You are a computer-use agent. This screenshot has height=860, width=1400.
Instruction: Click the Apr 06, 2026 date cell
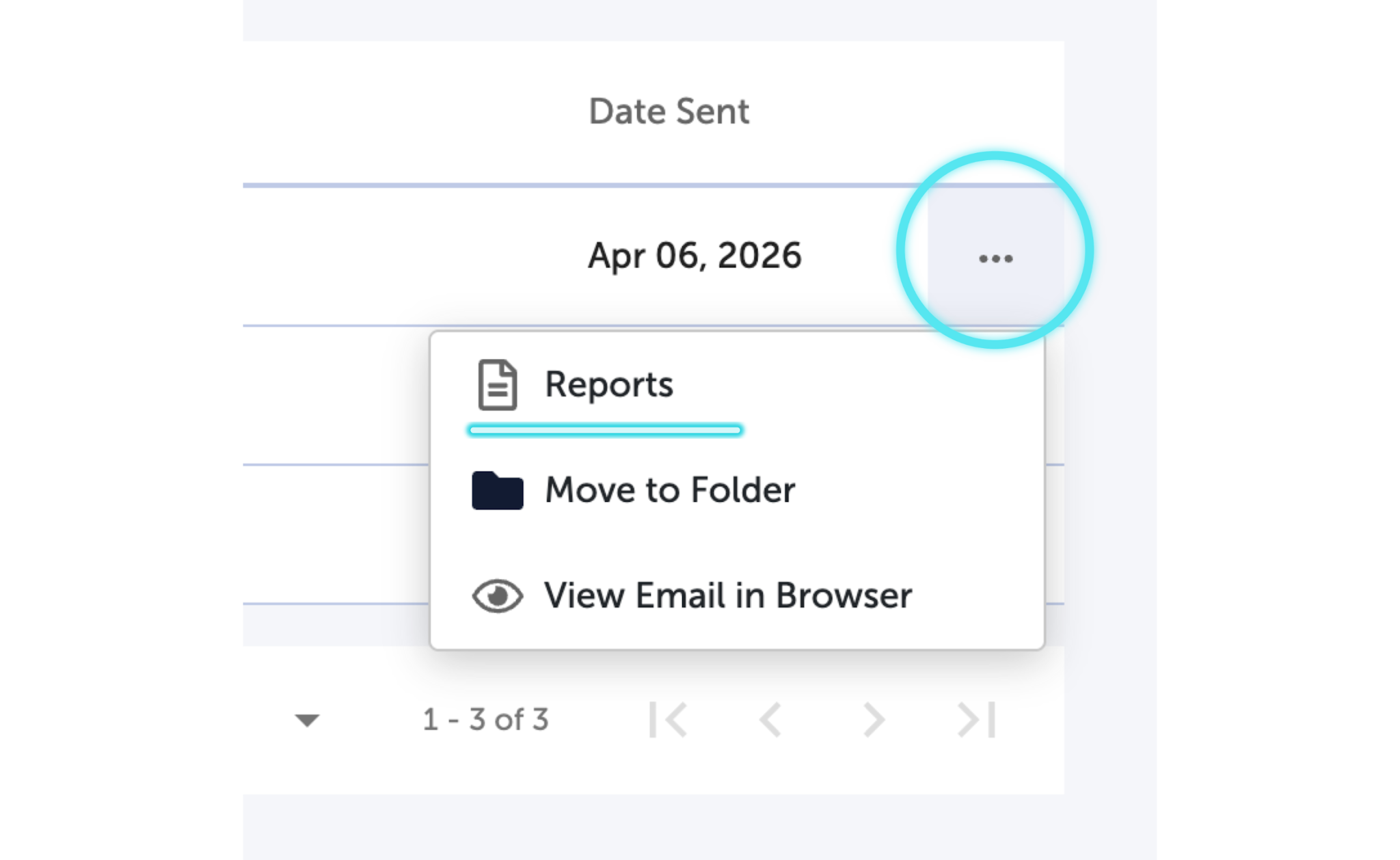[694, 256]
